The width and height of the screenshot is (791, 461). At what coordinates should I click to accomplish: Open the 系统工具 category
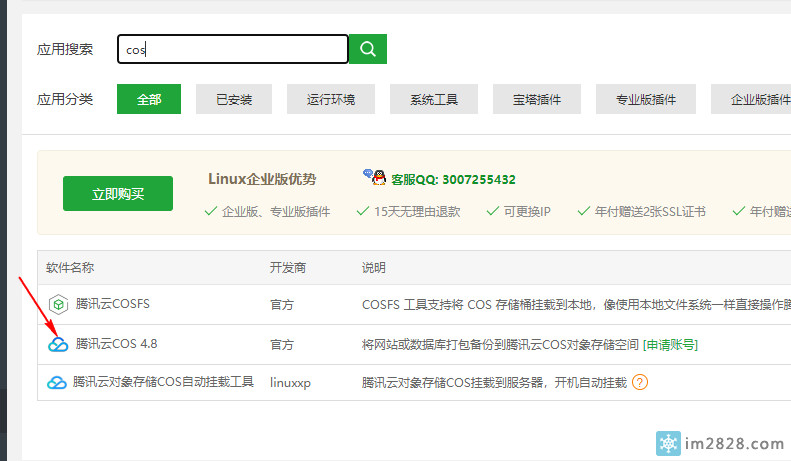click(x=434, y=99)
